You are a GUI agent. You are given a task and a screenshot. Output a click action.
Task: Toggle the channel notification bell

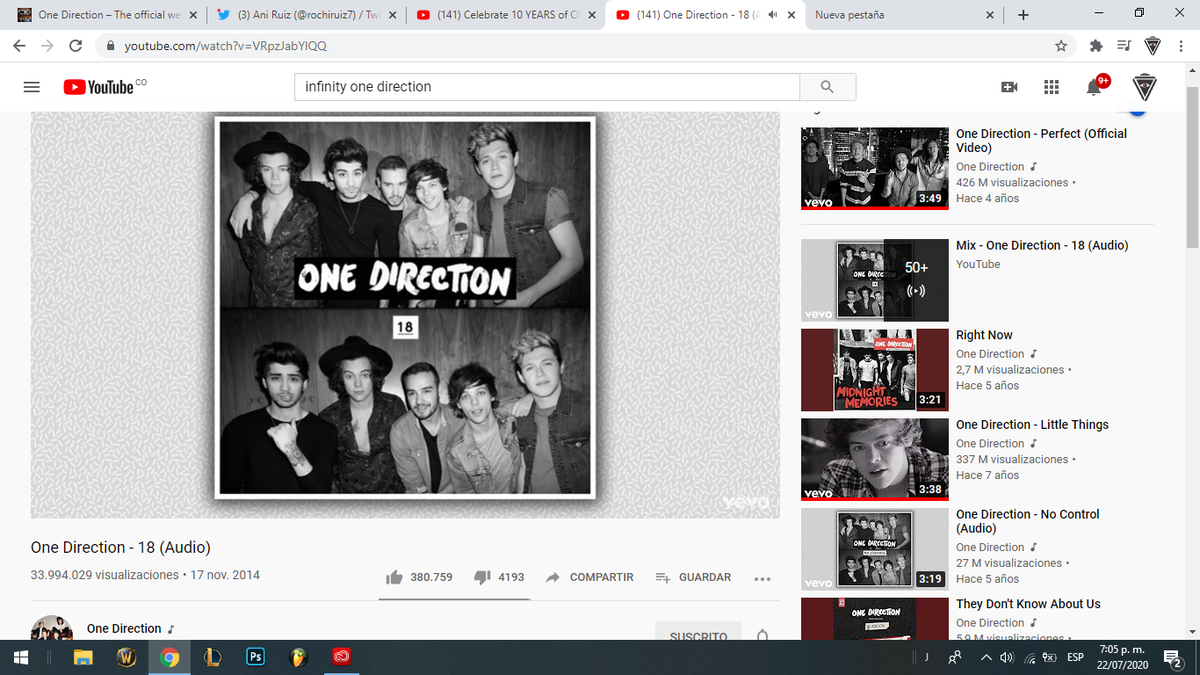tap(762, 635)
